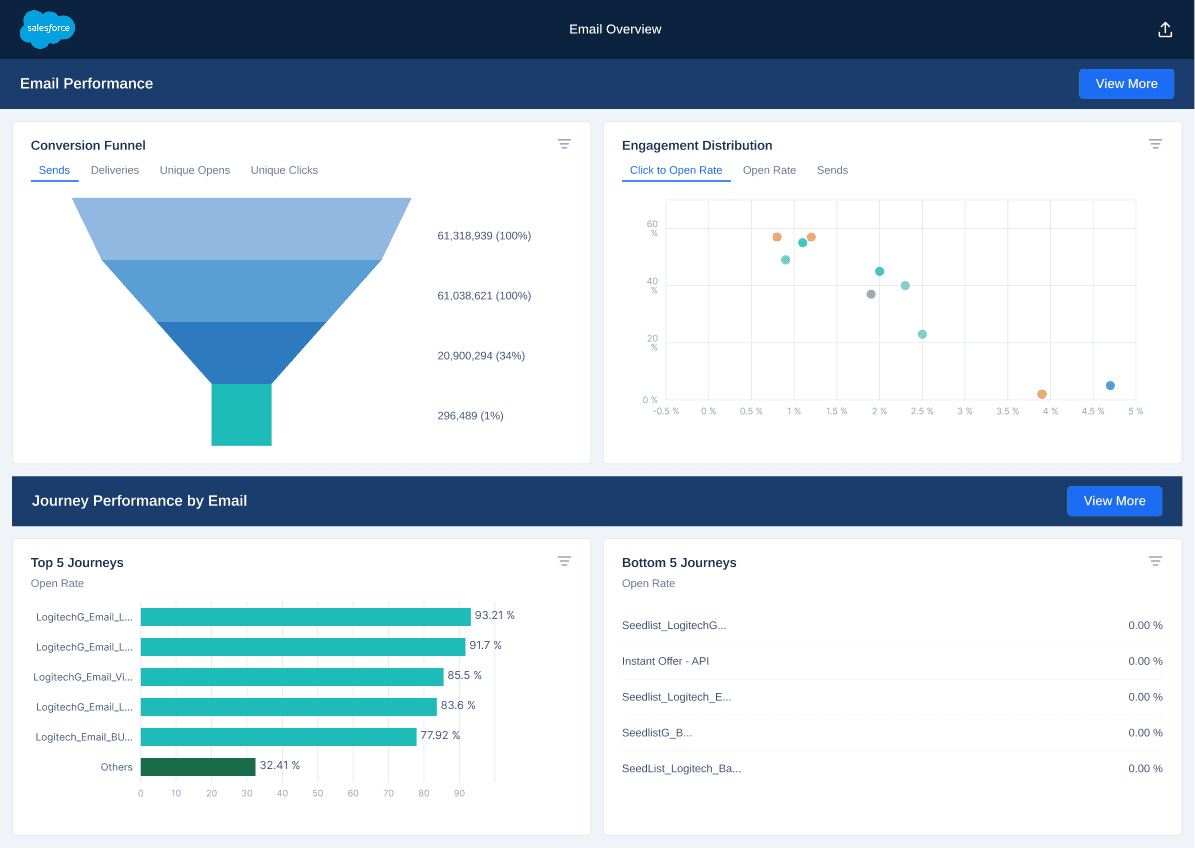Image resolution: width=1195 pixels, height=848 pixels.
Task: Click the 91.7 % bar in Top 5 Journeys
Action: [x=303, y=647]
